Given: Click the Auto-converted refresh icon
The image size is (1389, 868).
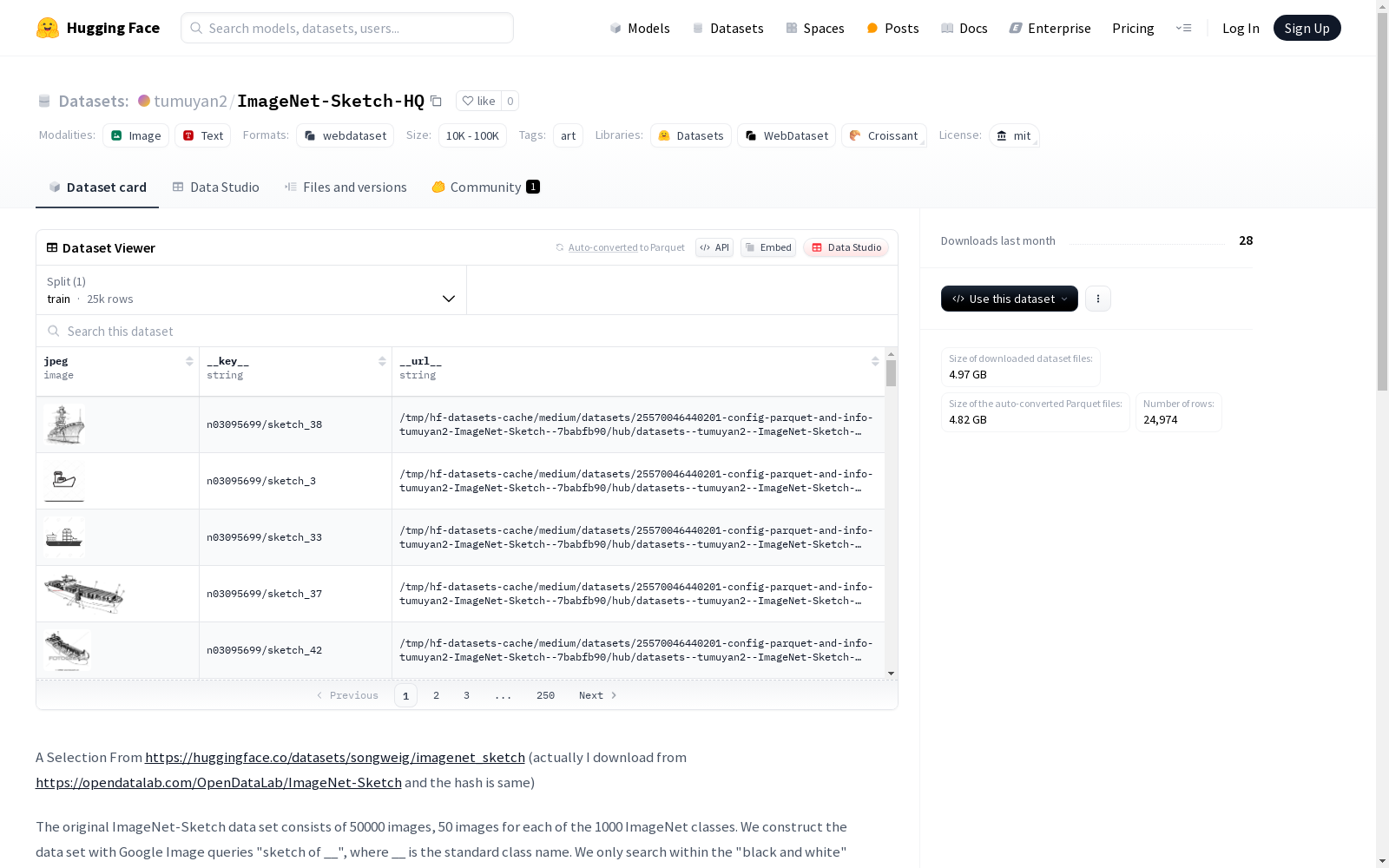Looking at the screenshot, I should 560,247.
